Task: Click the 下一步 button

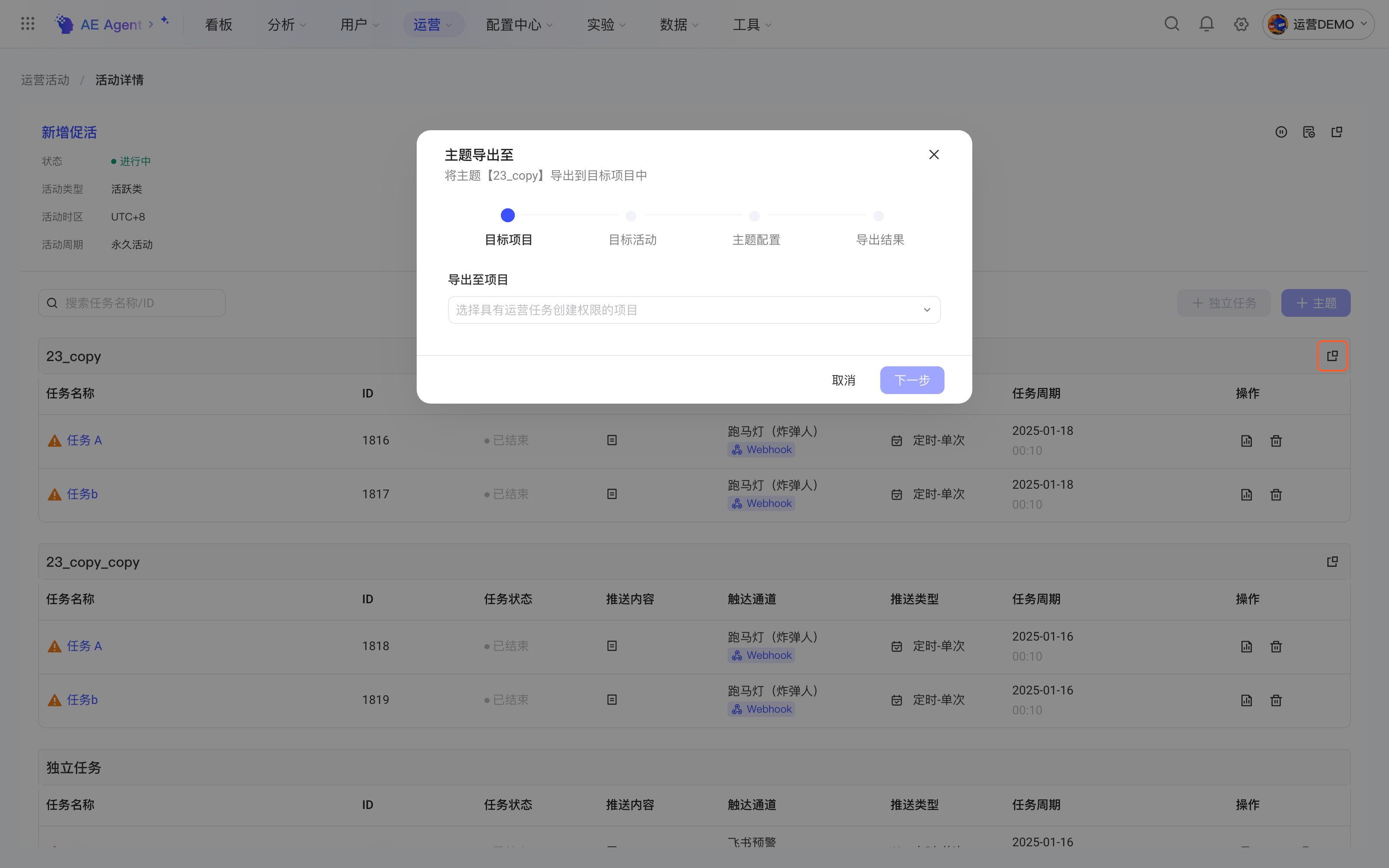Action: coord(912,380)
